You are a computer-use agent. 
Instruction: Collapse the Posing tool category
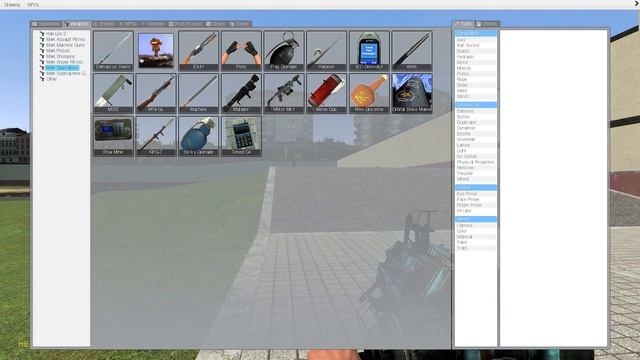point(476,187)
